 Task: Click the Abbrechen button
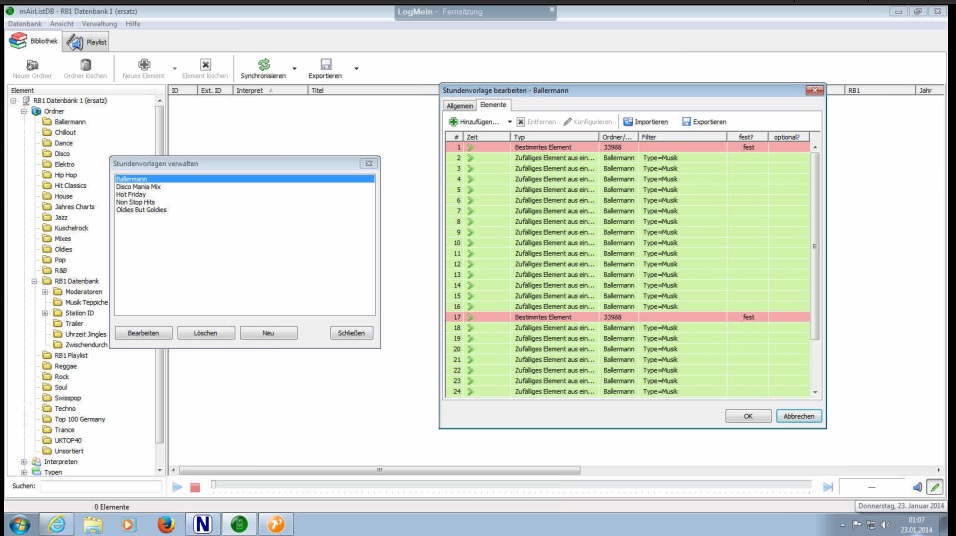[x=798, y=415]
